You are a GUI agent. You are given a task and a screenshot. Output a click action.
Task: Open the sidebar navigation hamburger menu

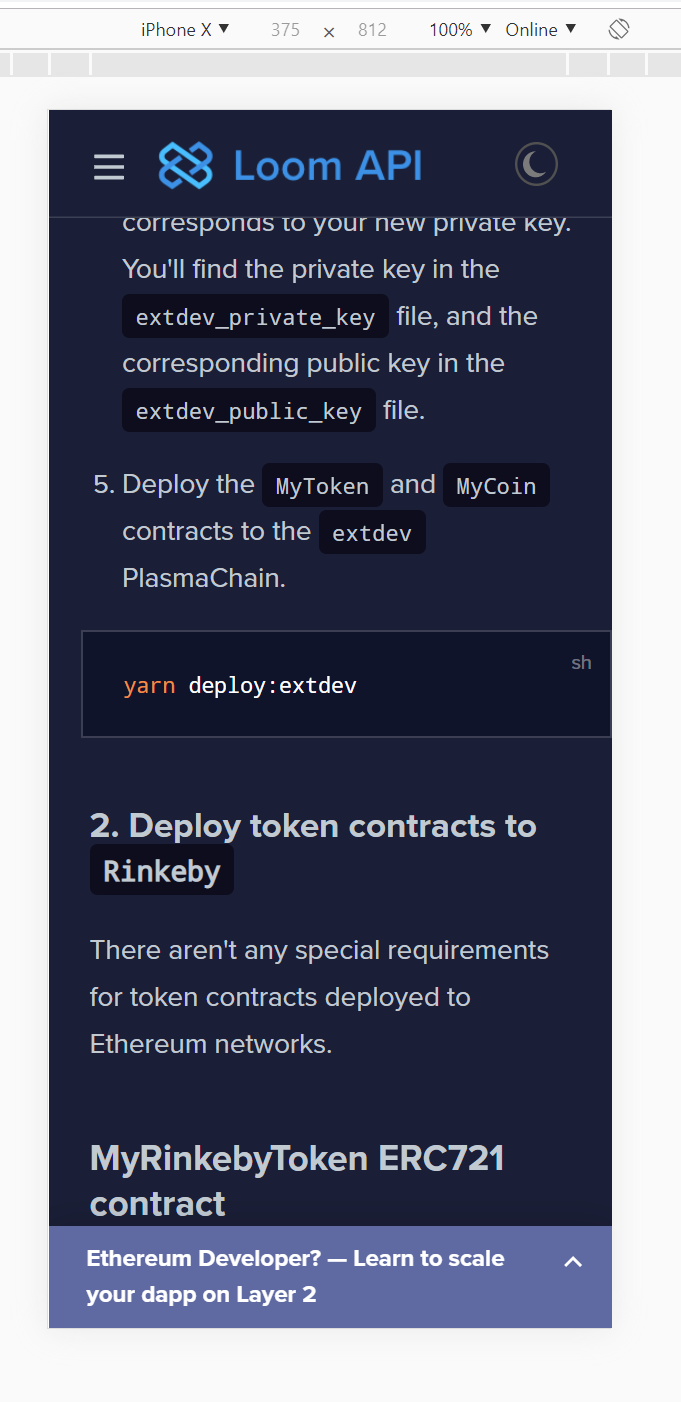[108, 167]
